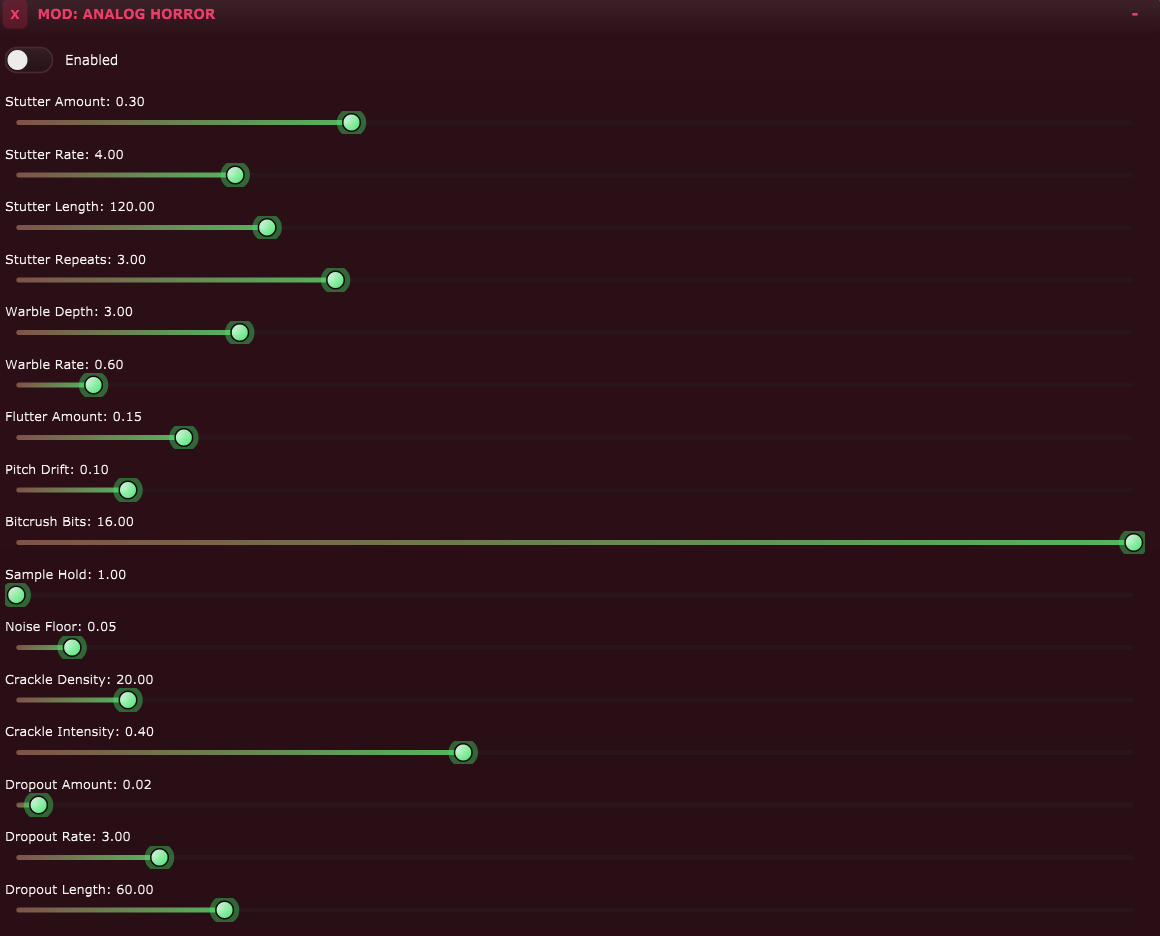
Task: Toggle the Enabled switch
Action: click(x=29, y=60)
